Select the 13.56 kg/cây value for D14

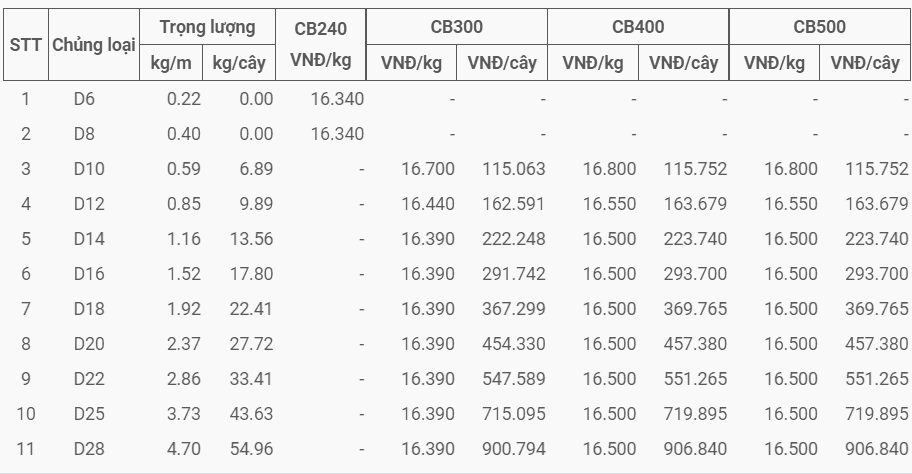[251, 239]
